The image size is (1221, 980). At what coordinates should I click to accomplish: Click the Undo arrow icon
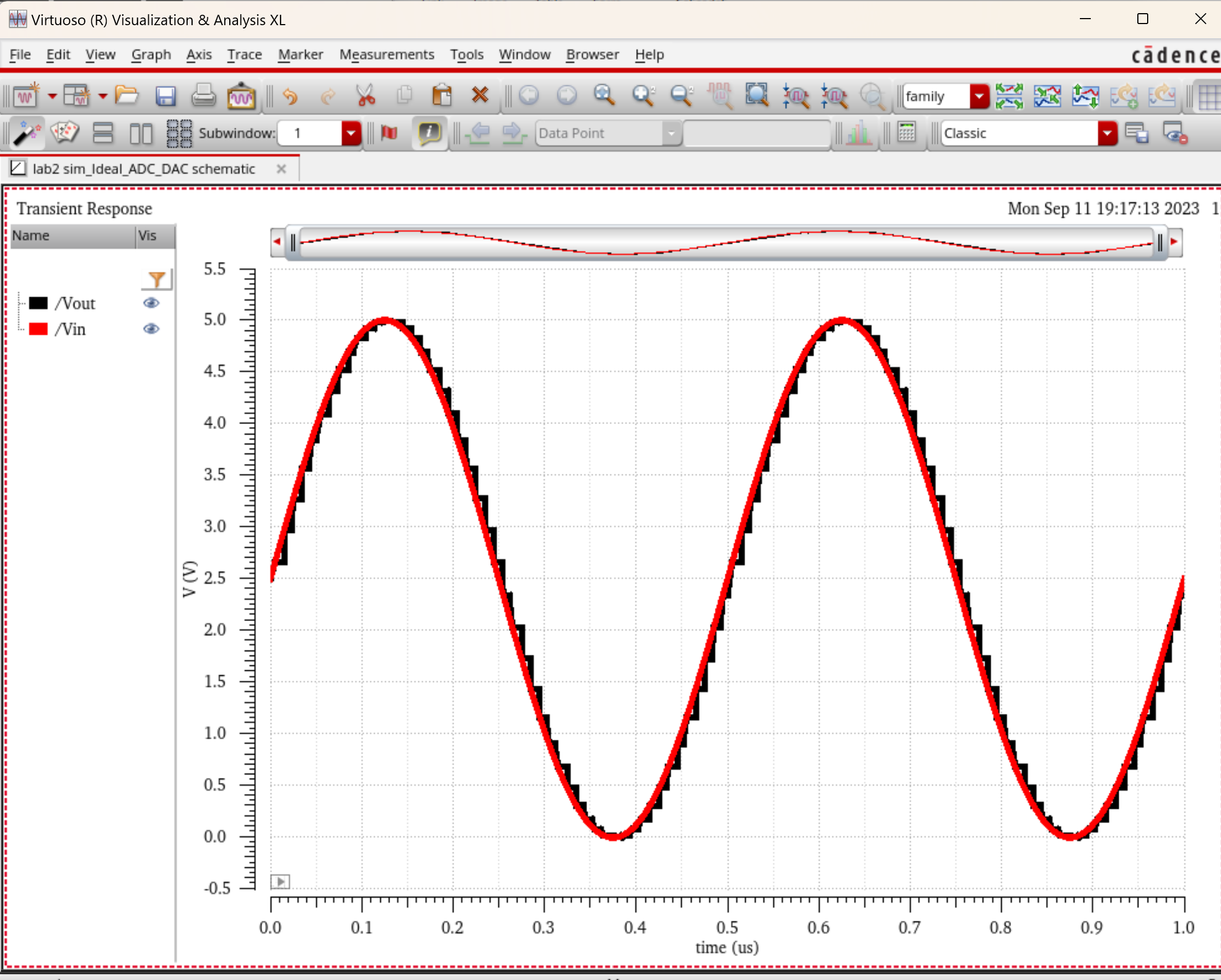290,96
